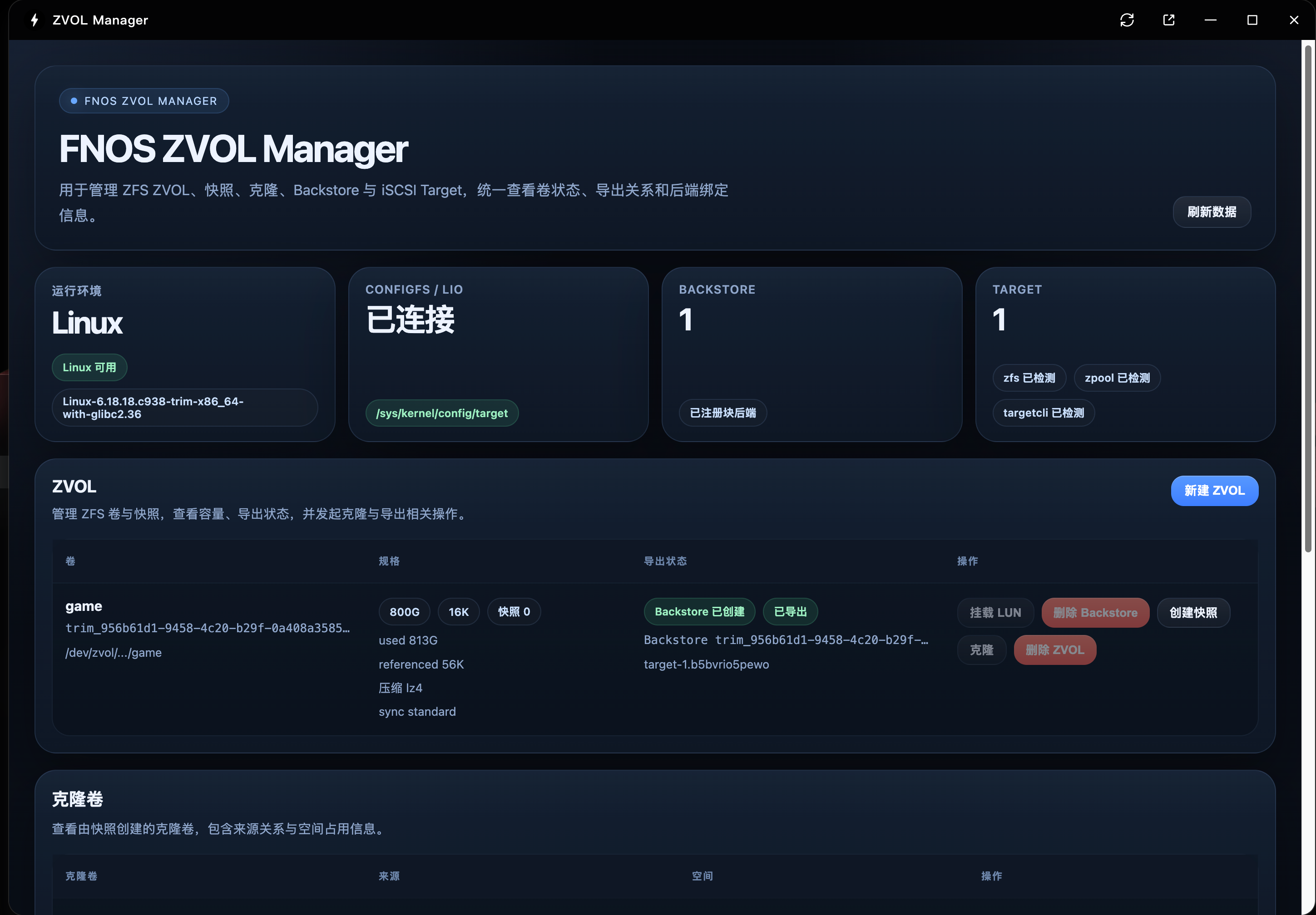Minimize the ZVOL Manager window
Screen dimensions: 1316x915
pos(1211,20)
